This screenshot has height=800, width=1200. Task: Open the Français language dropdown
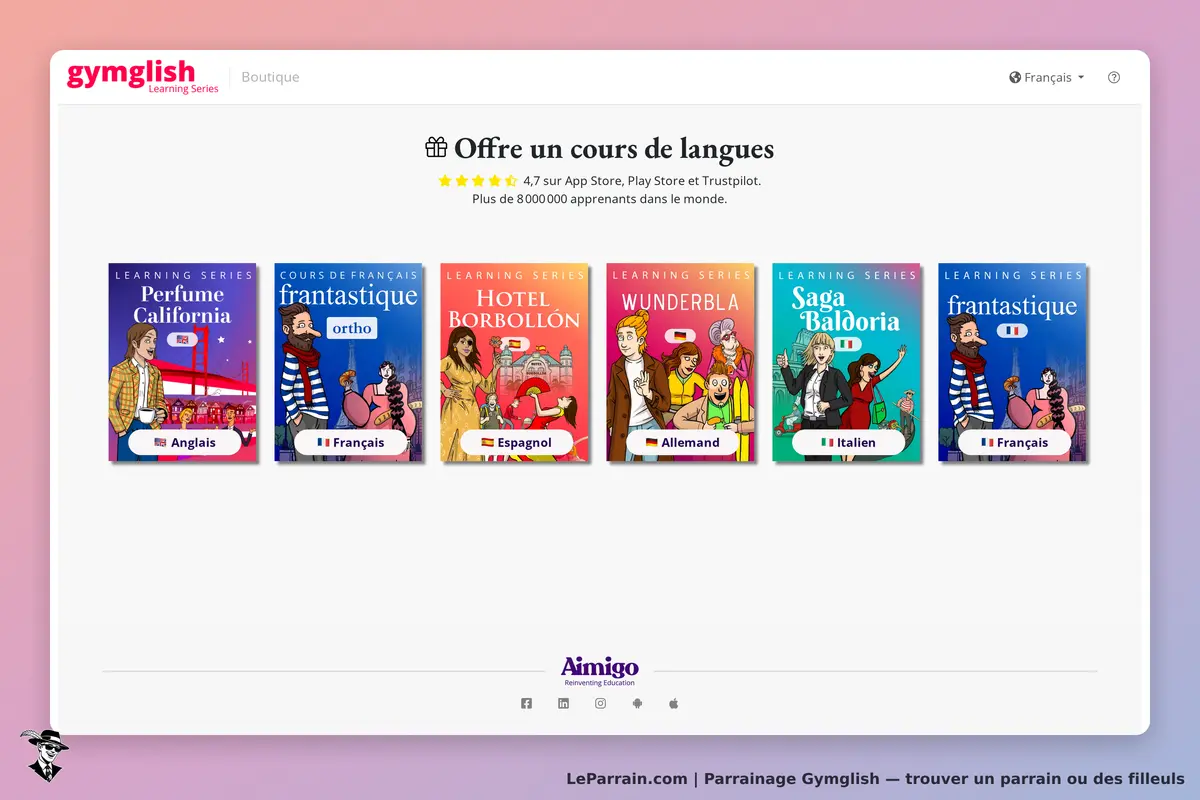point(1047,77)
